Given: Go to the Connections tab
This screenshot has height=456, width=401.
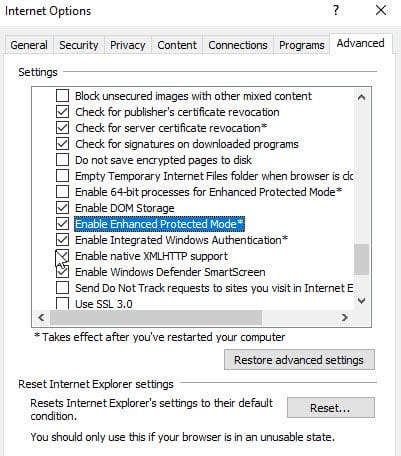Looking at the screenshot, I should click(x=238, y=45).
